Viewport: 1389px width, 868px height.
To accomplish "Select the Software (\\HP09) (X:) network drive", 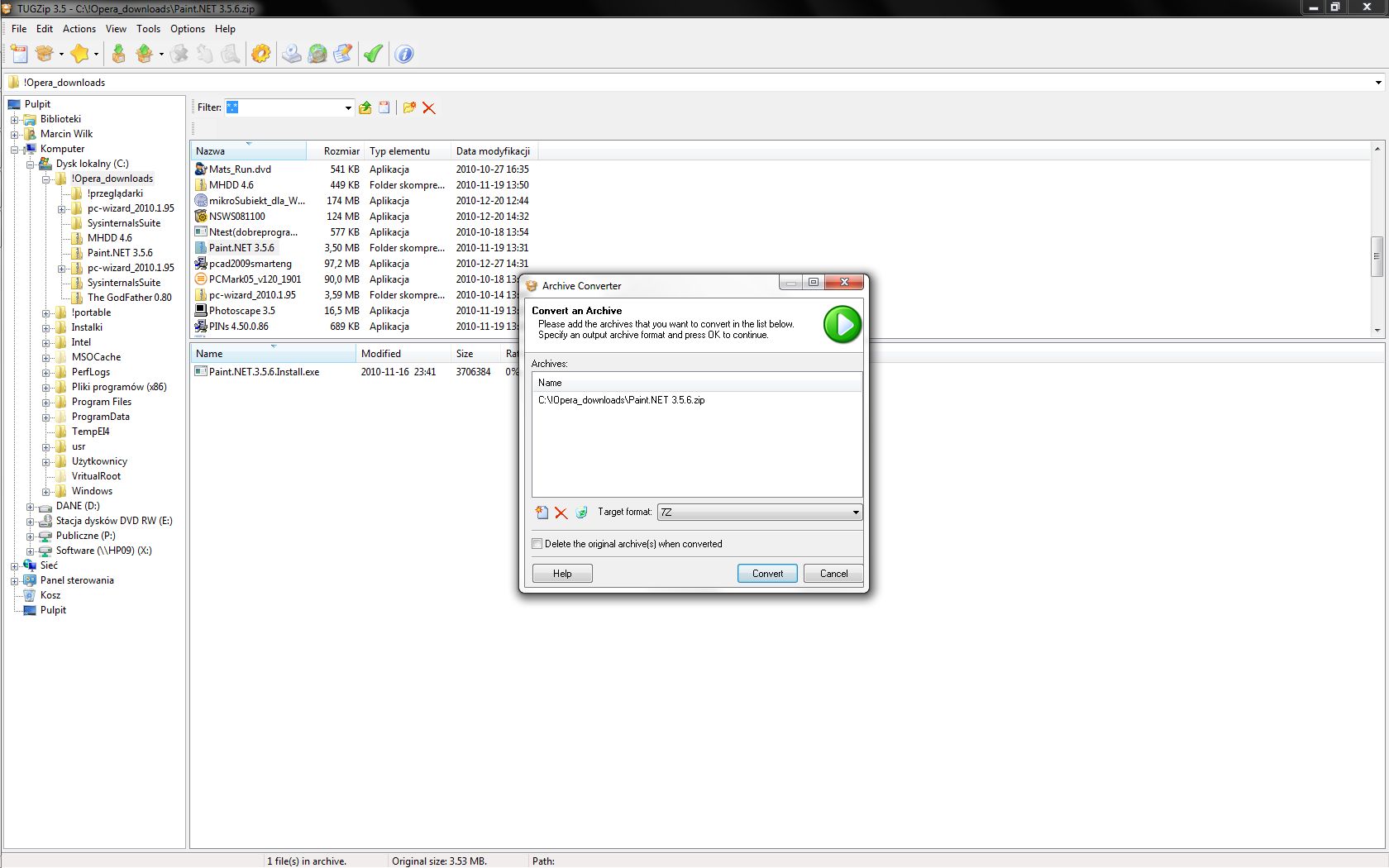I will point(103,551).
